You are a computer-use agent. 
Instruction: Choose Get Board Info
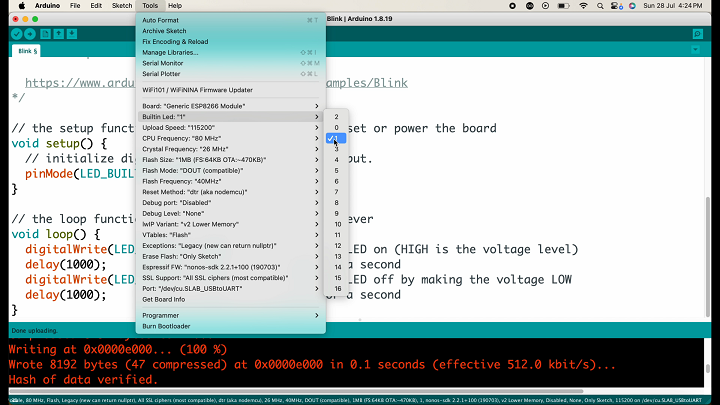pos(231,299)
